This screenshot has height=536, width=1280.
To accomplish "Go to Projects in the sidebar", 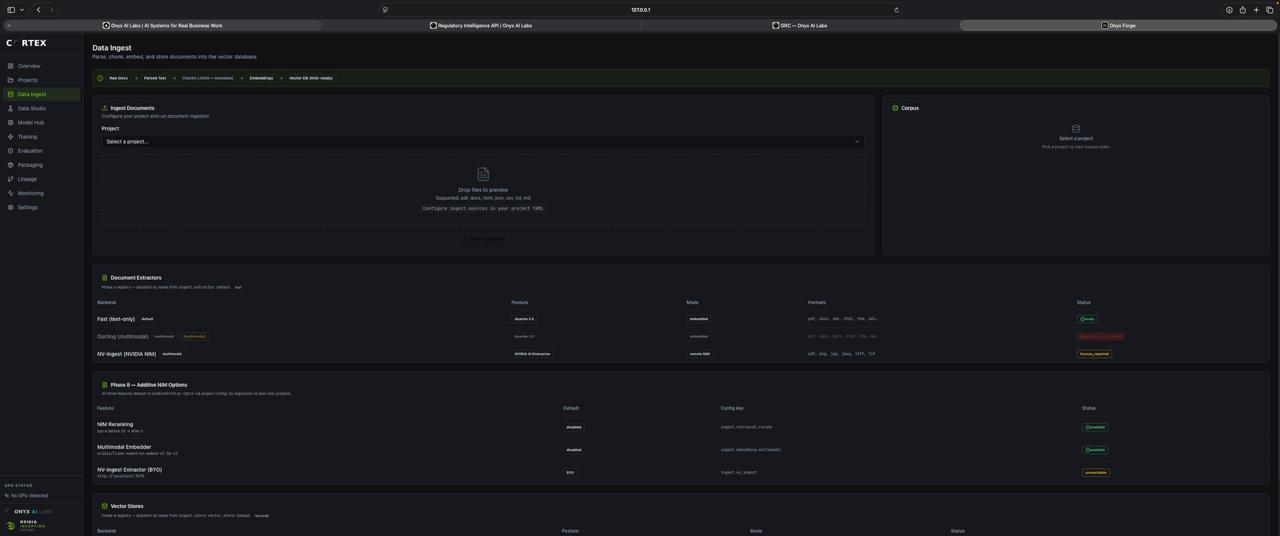I will (x=41, y=80).
